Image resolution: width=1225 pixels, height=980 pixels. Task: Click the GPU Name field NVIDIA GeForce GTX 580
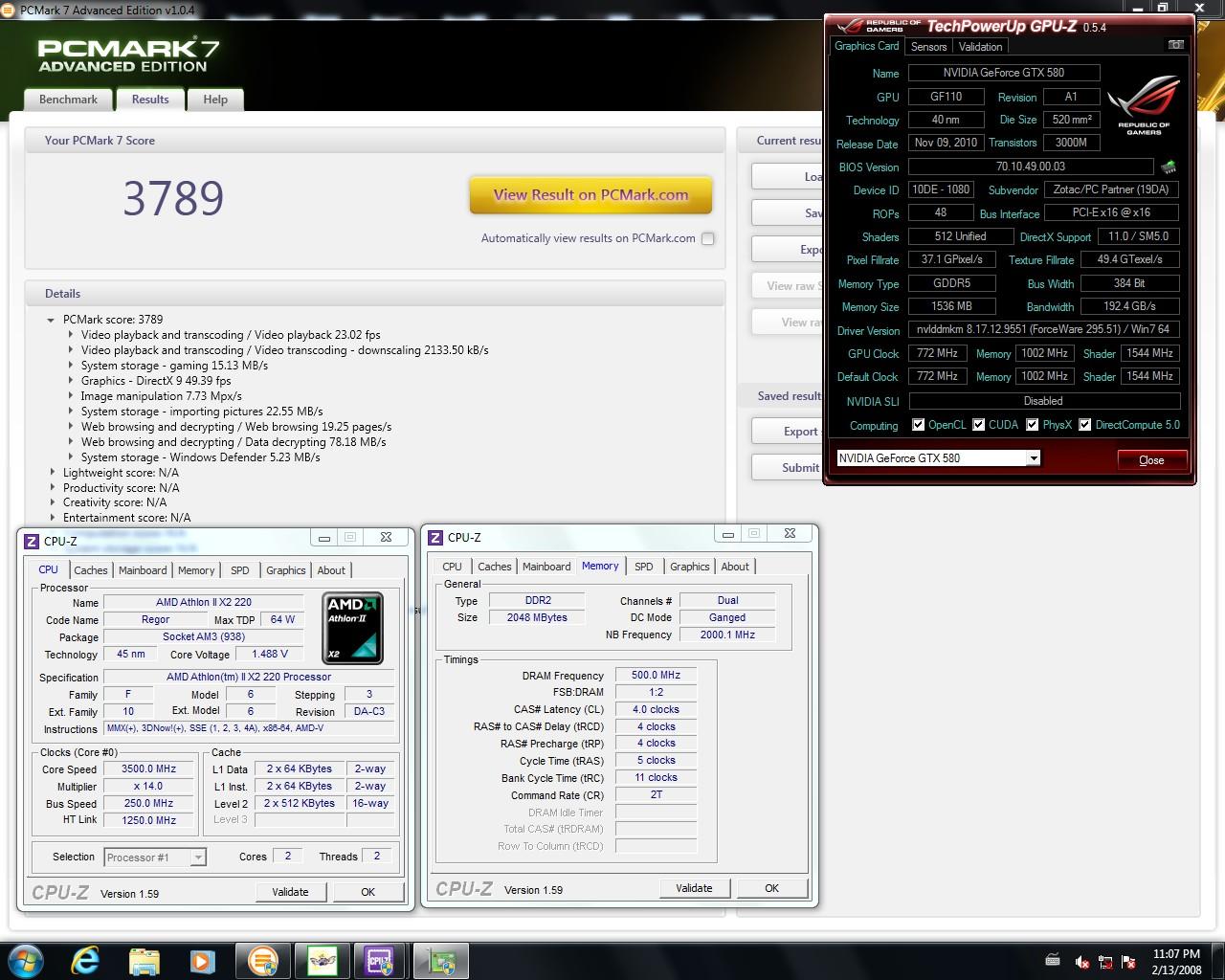[1003, 73]
